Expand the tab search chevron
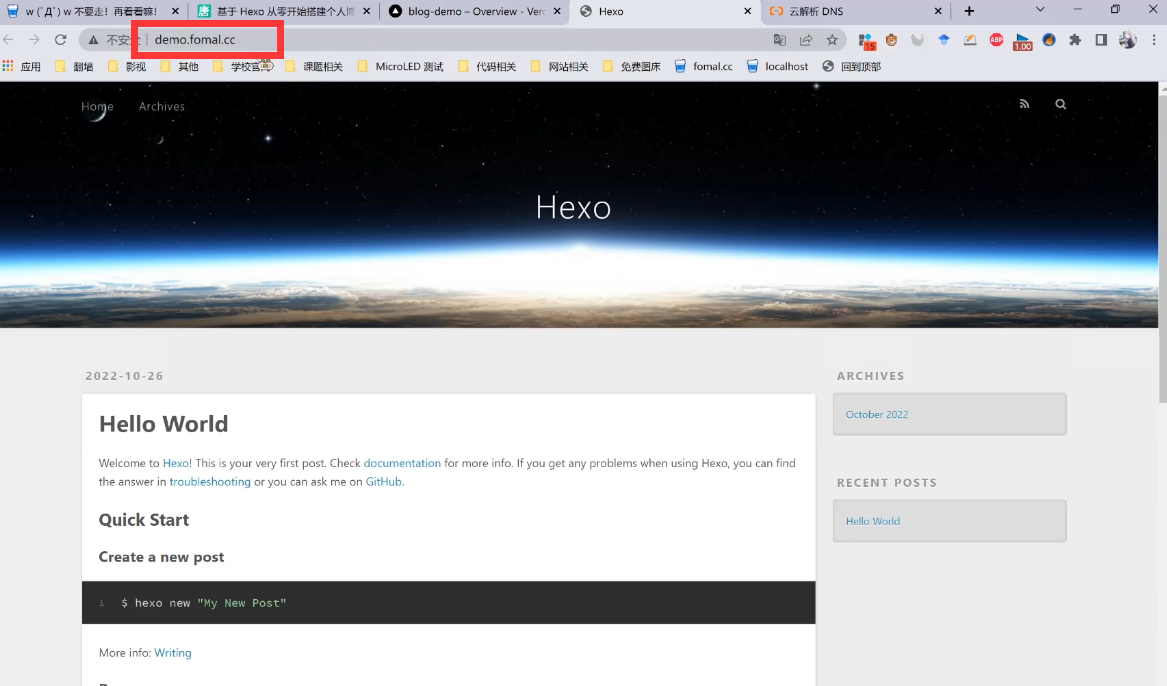Viewport: 1167px width, 686px height. (1040, 10)
